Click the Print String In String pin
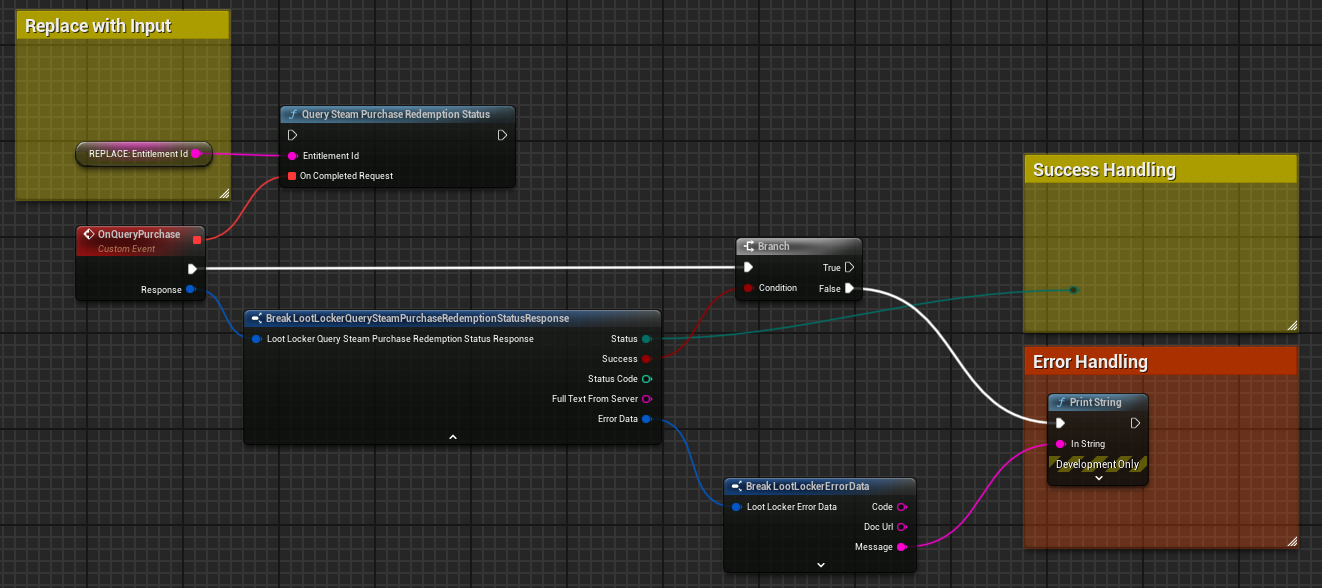Image resolution: width=1322 pixels, height=588 pixels. point(1060,444)
